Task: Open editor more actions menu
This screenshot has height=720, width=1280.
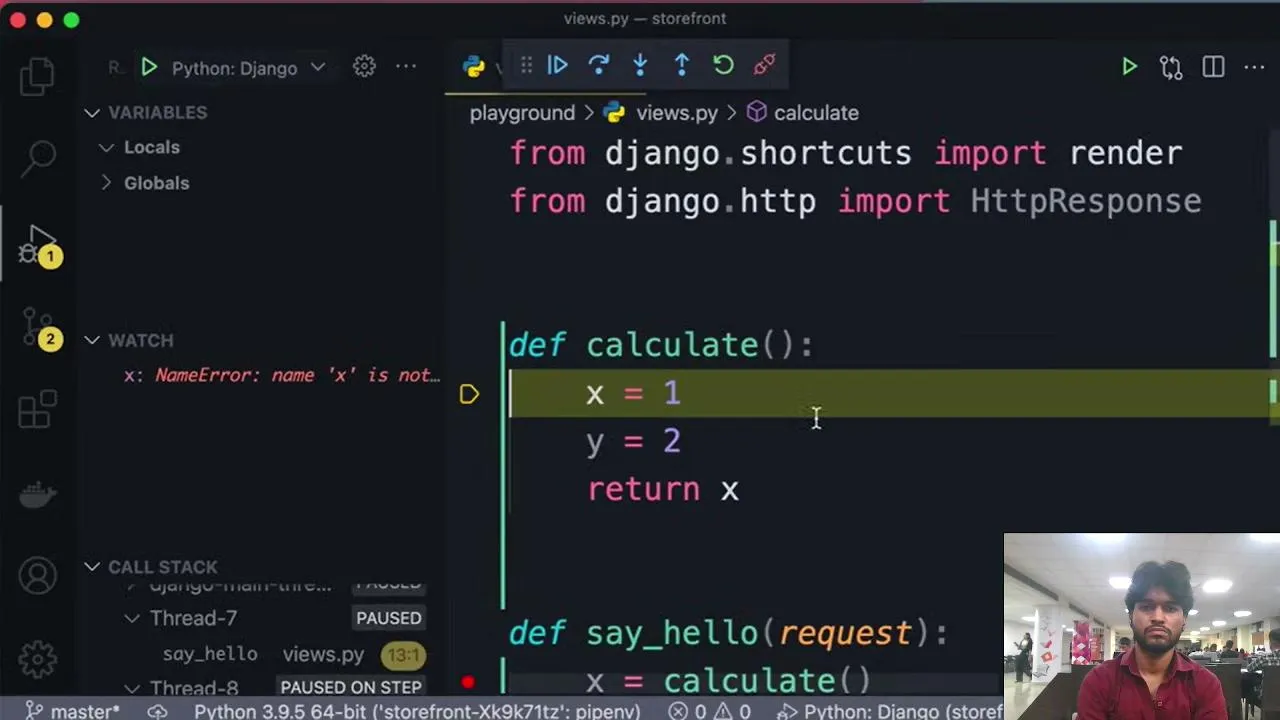Action: tap(1255, 67)
